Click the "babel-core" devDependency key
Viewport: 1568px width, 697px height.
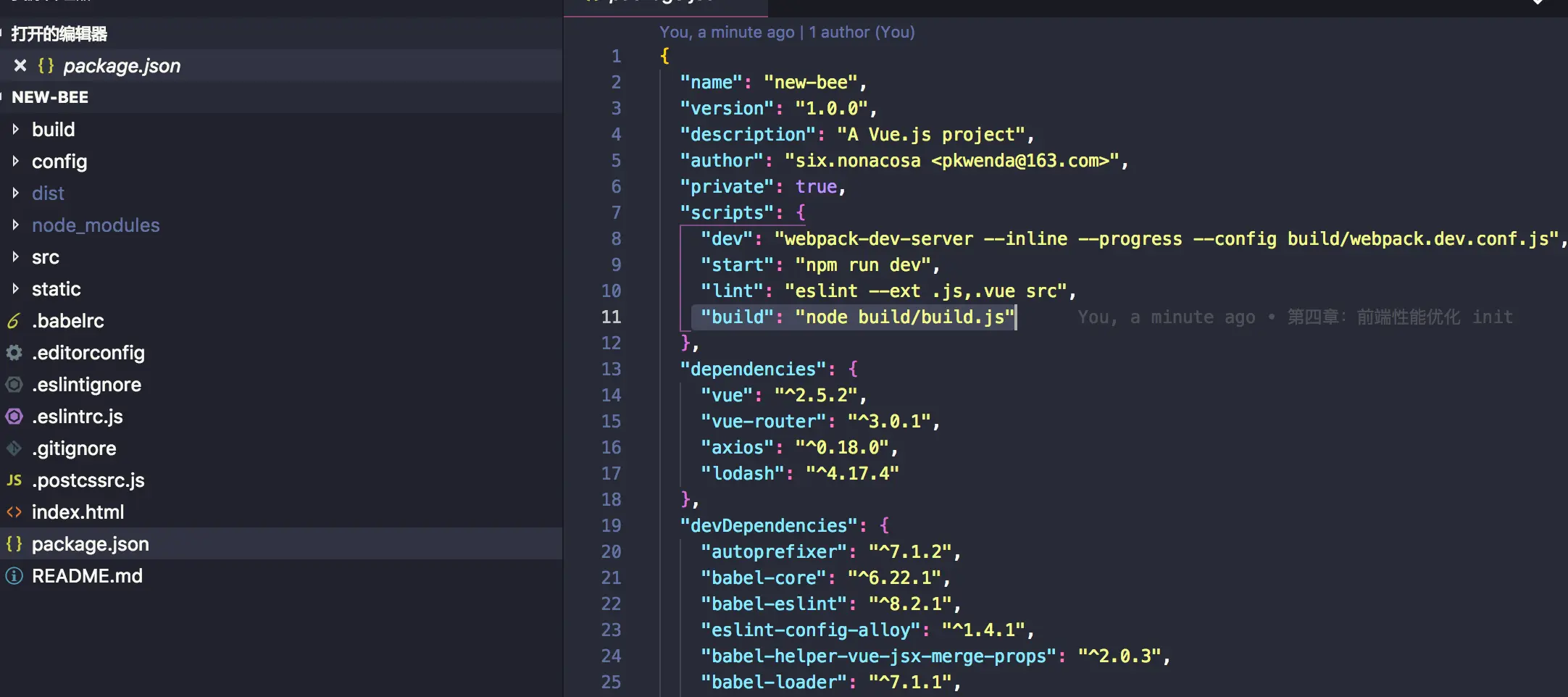[x=764, y=577]
